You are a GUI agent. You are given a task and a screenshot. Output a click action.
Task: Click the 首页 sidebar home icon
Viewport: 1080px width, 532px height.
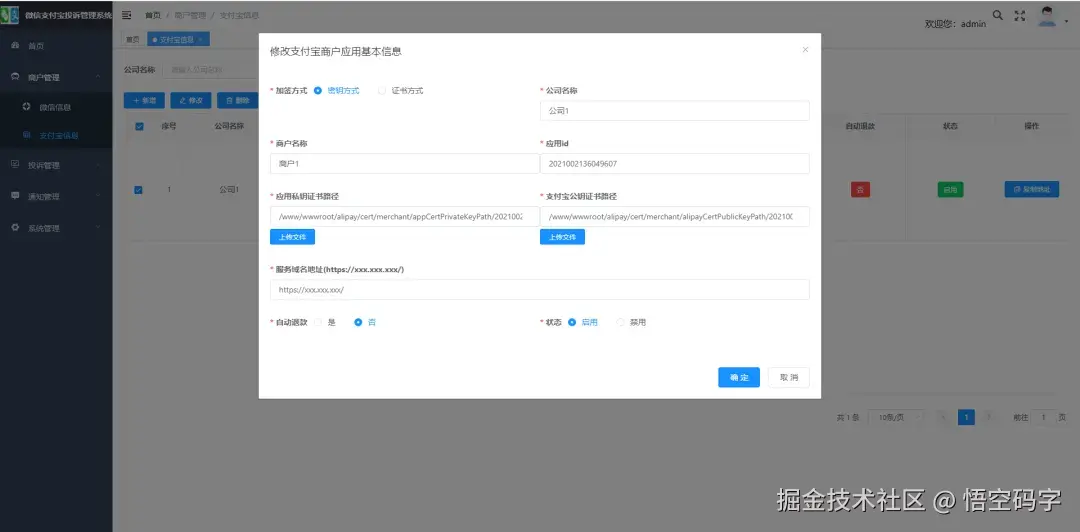point(15,45)
